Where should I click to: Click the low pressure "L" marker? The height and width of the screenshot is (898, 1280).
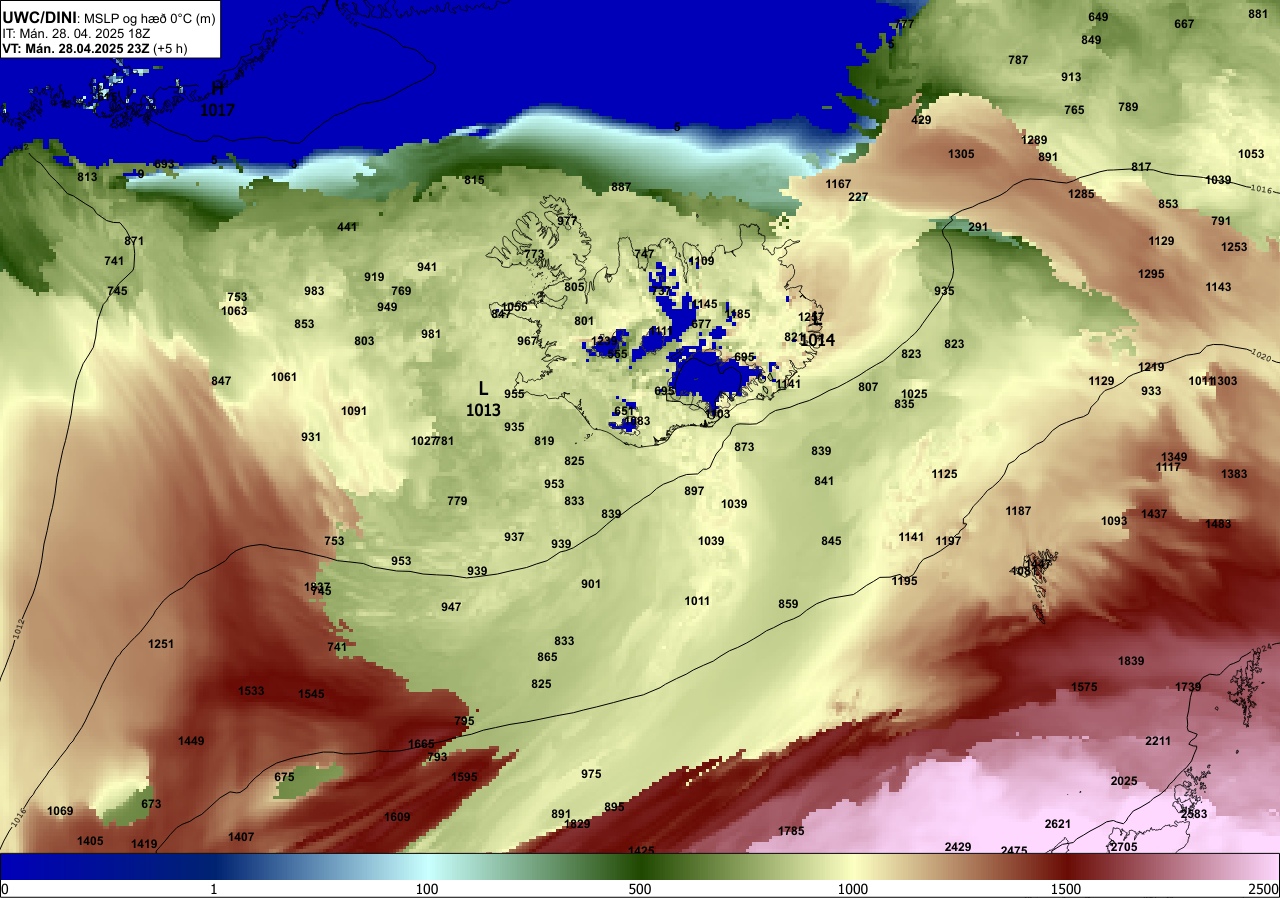coord(483,389)
